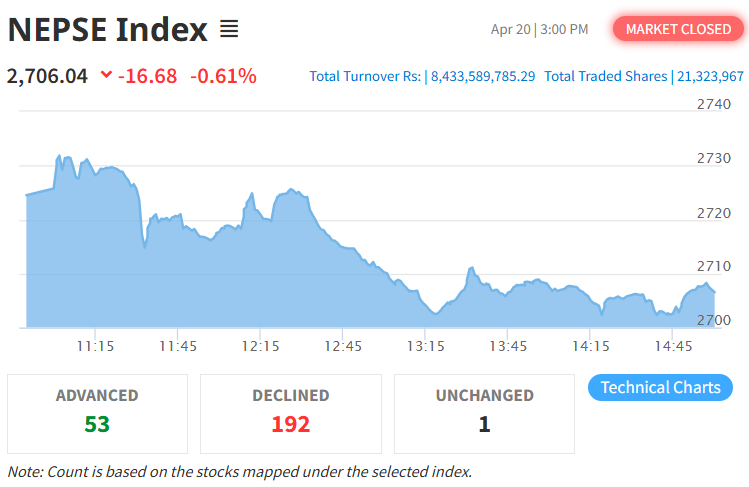Click the NEPSE Index title
This screenshot has height=487, width=749.
(107, 30)
